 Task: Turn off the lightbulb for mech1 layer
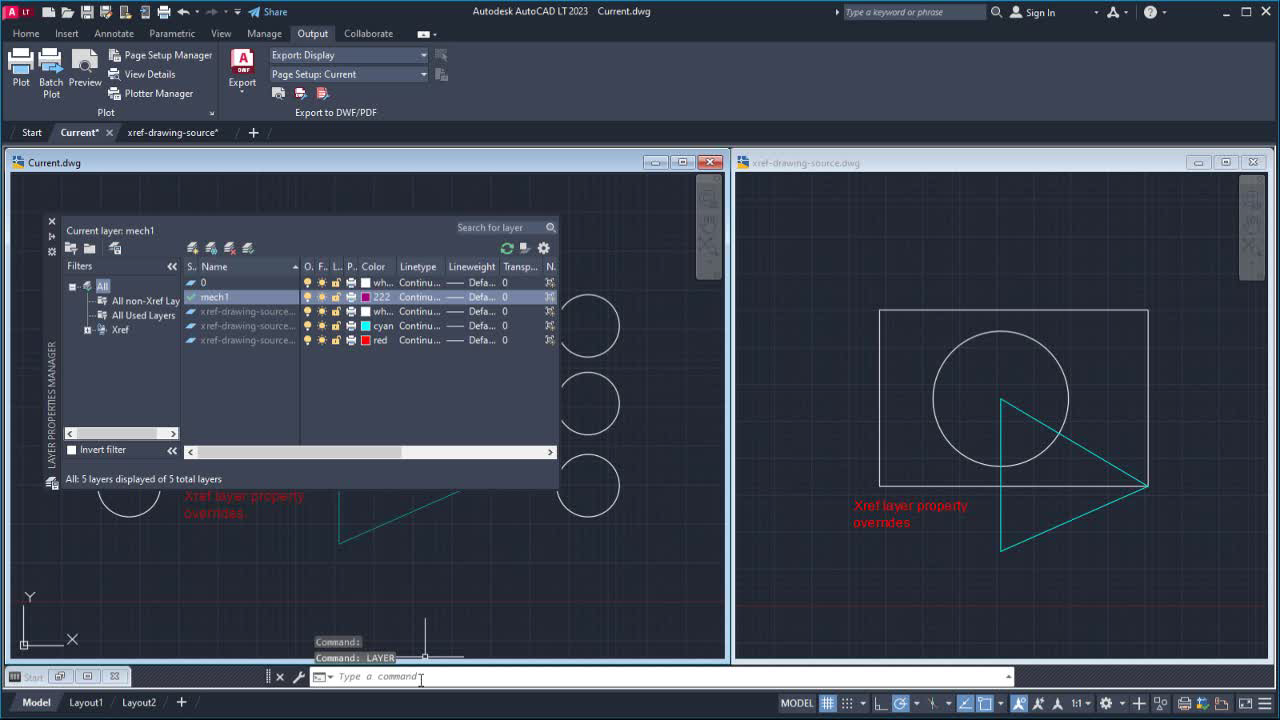[x=307, y=297]
